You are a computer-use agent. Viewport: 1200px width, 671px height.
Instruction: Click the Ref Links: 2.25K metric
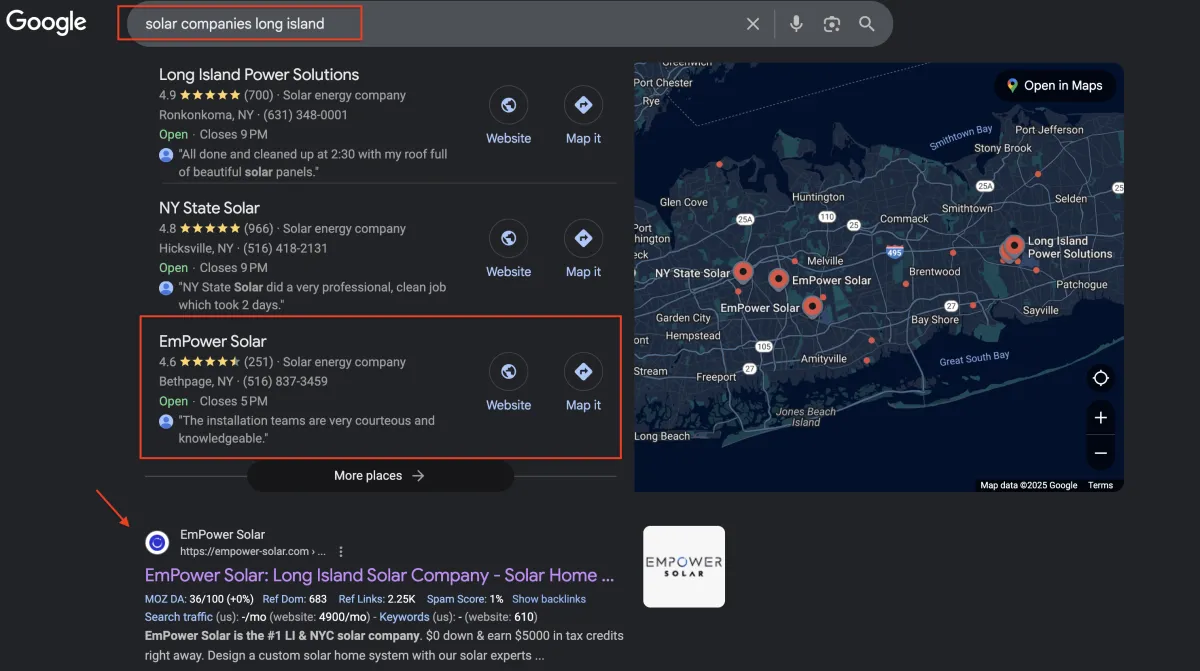[x=377, y=599]
